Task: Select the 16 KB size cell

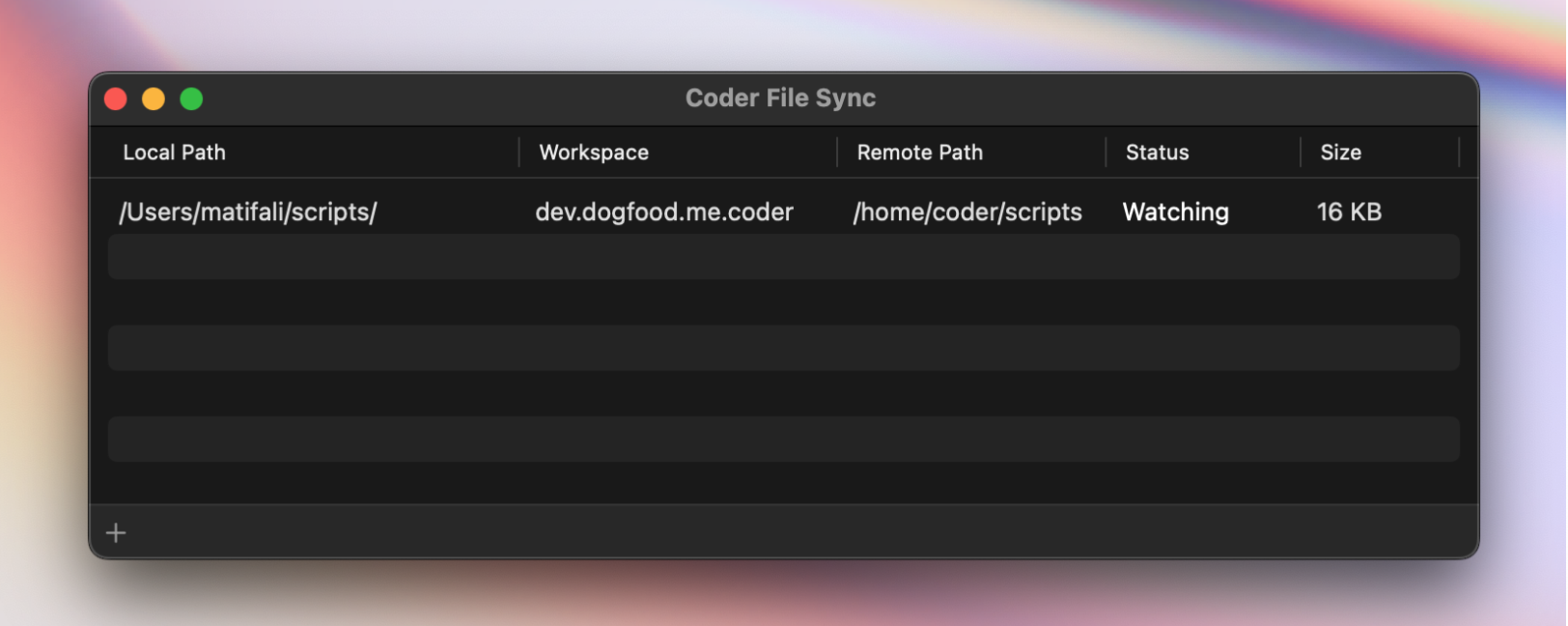Action: [1349, 213]
